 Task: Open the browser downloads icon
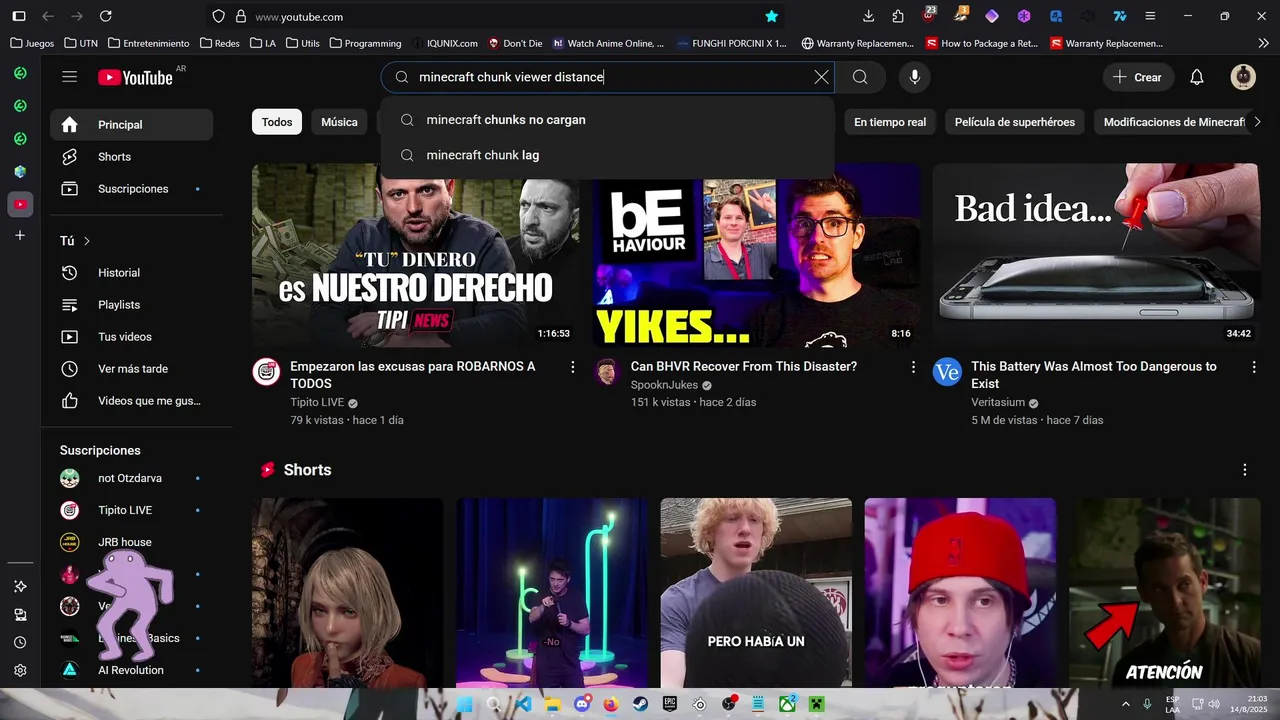click(868, 16)
